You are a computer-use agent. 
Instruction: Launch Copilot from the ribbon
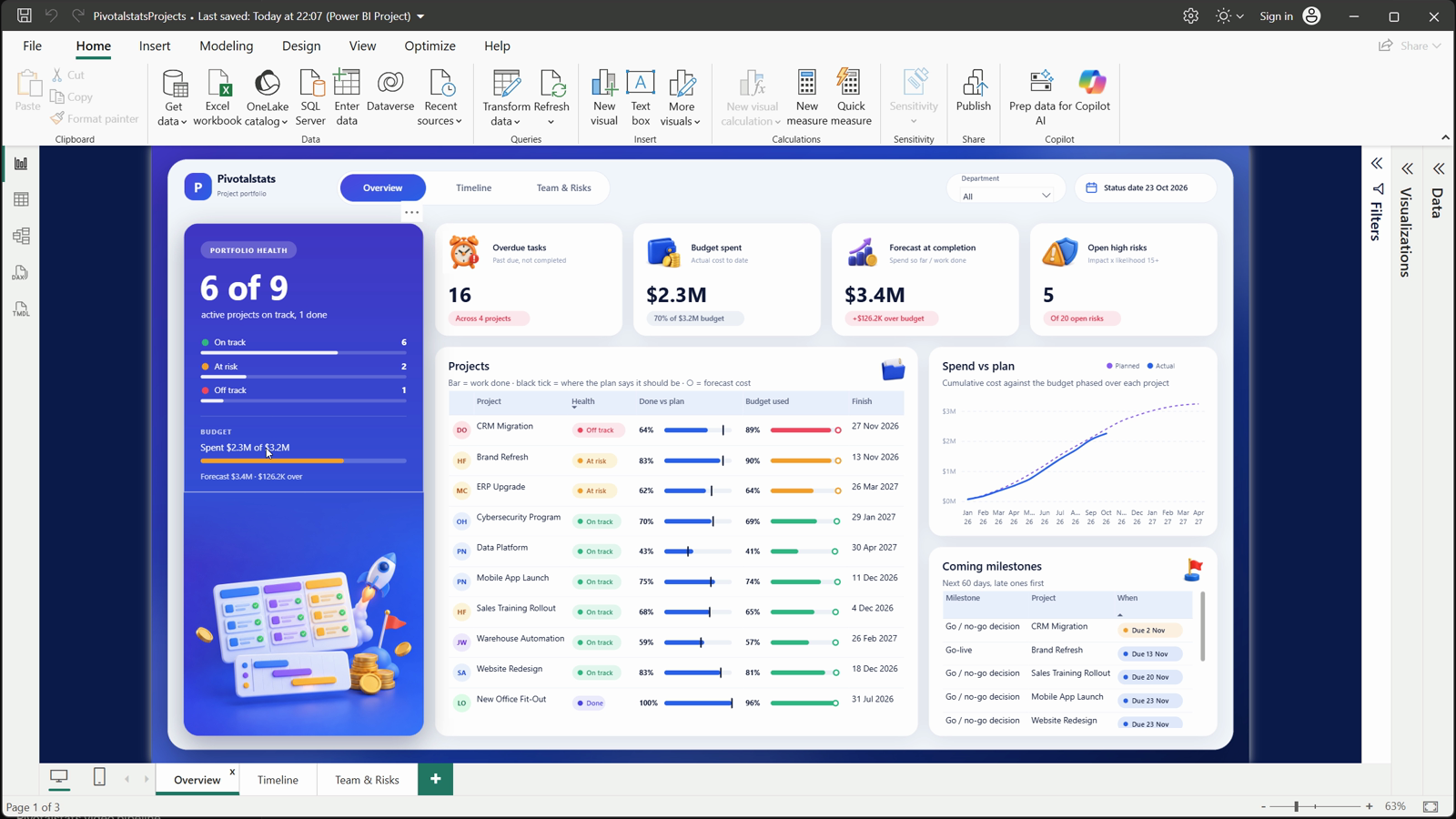click(1093, 90)
